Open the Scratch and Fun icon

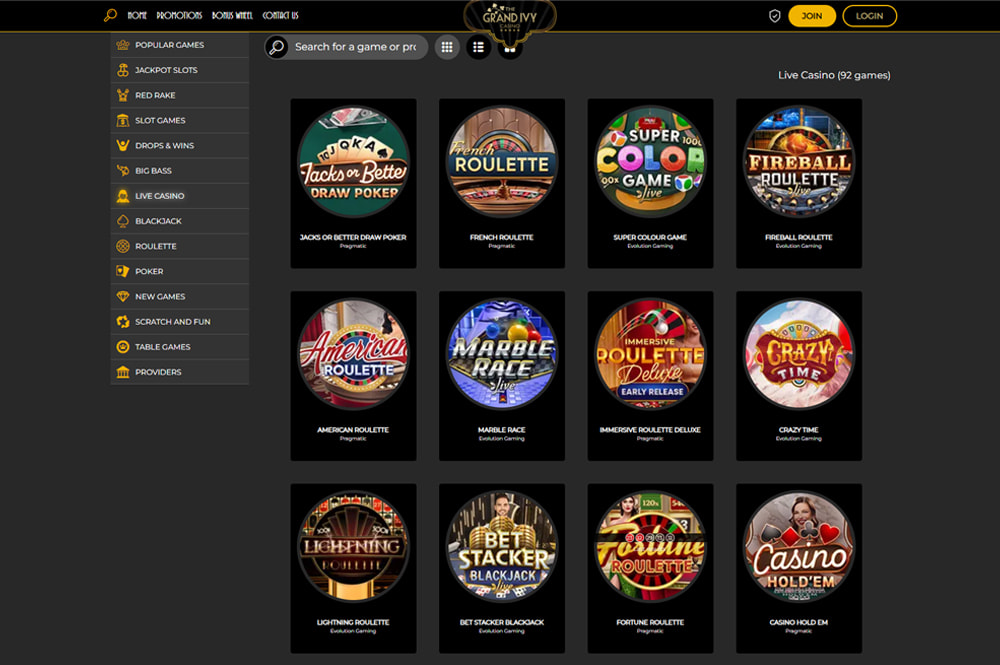123,321
